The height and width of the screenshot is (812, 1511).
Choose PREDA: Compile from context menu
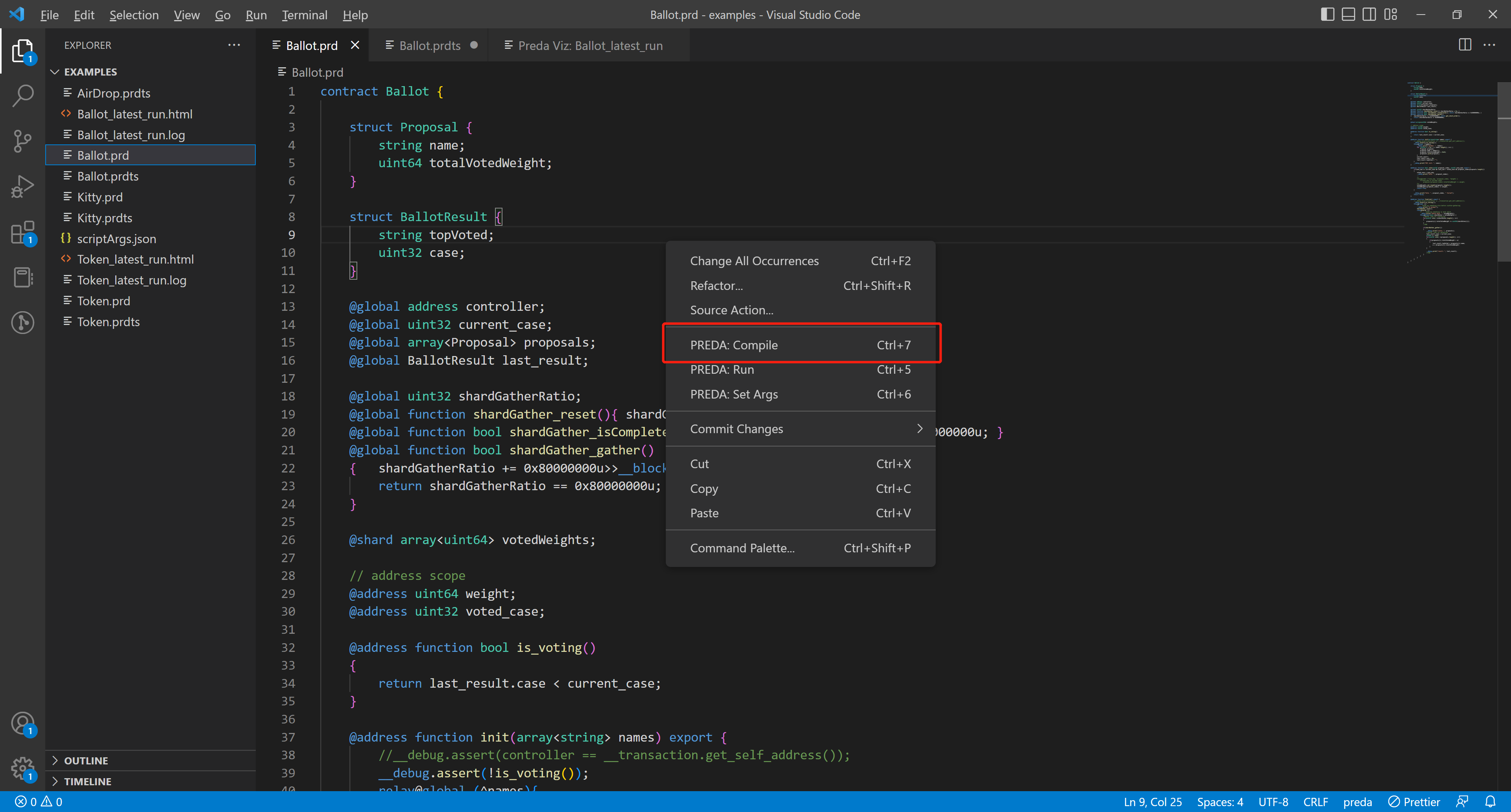coord(801,345)
